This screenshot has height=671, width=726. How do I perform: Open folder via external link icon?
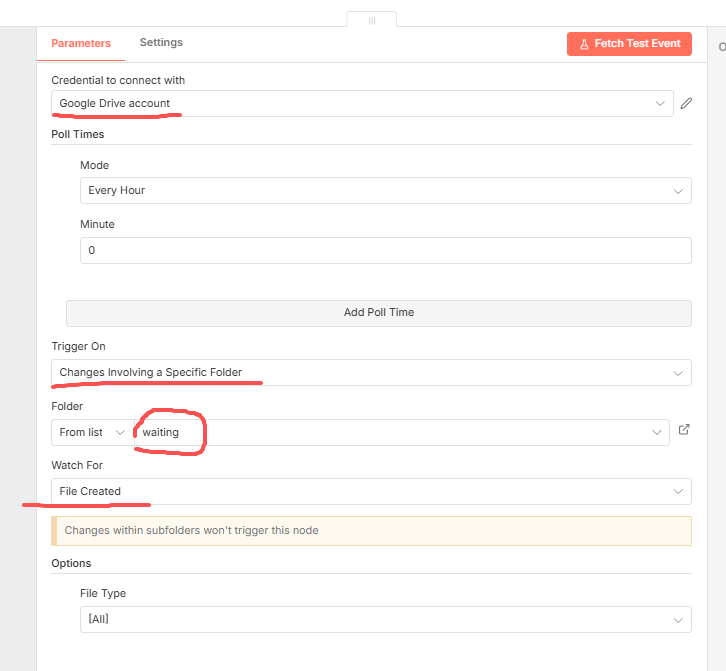click(684, 430)
